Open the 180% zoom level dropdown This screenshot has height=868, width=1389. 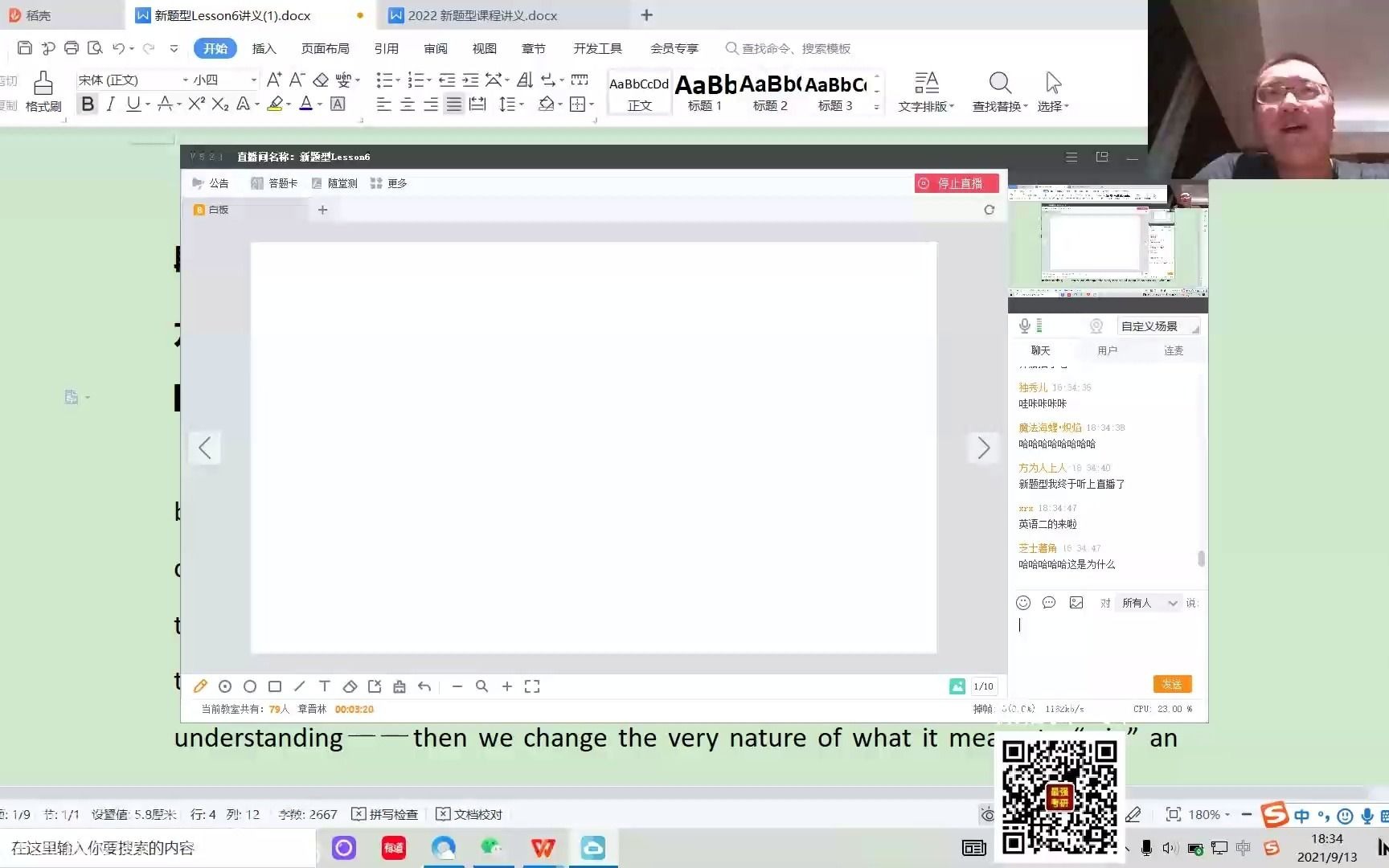(x=1208, y=814)
